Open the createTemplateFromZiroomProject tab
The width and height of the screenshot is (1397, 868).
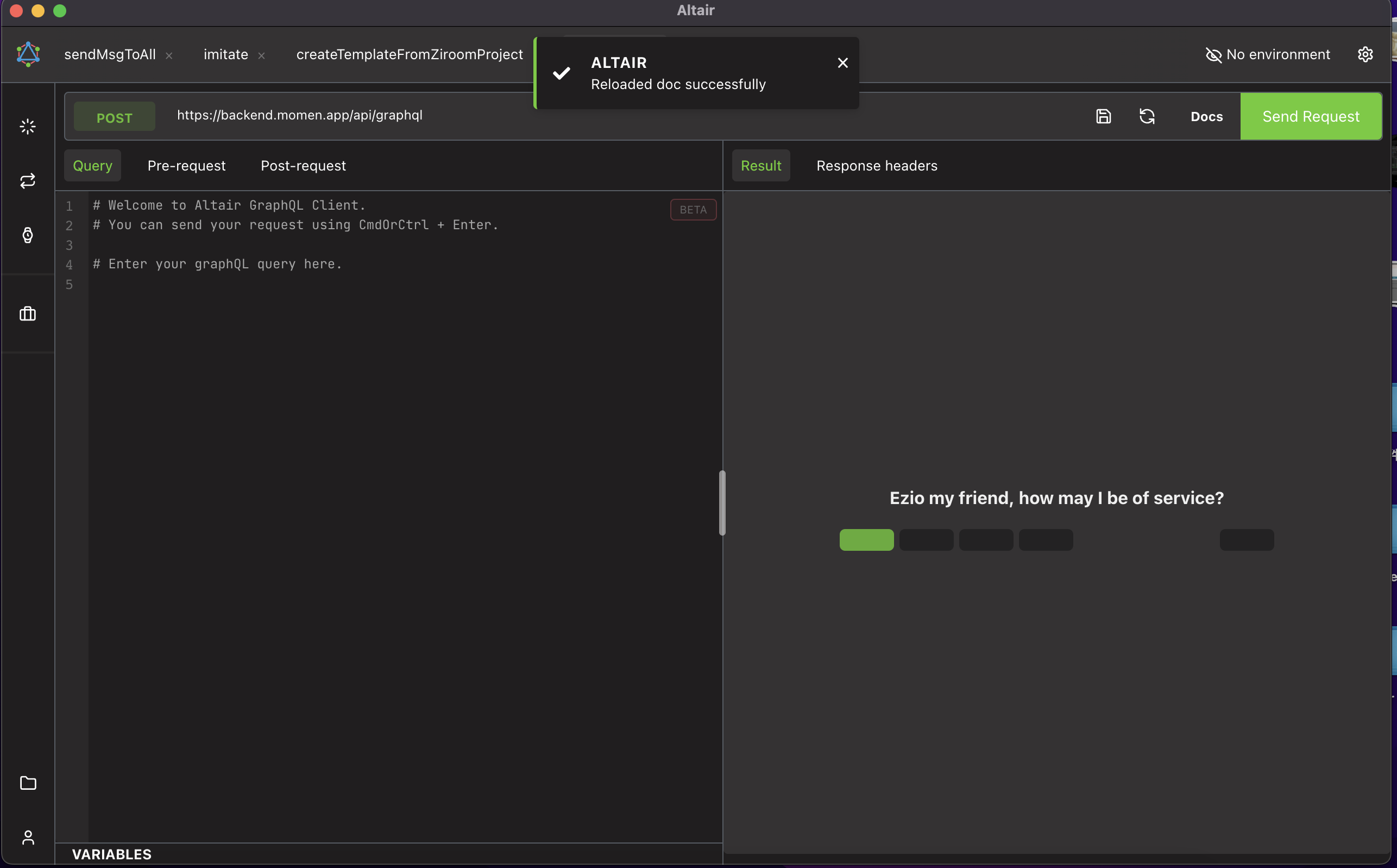click(x=409, y=54)
